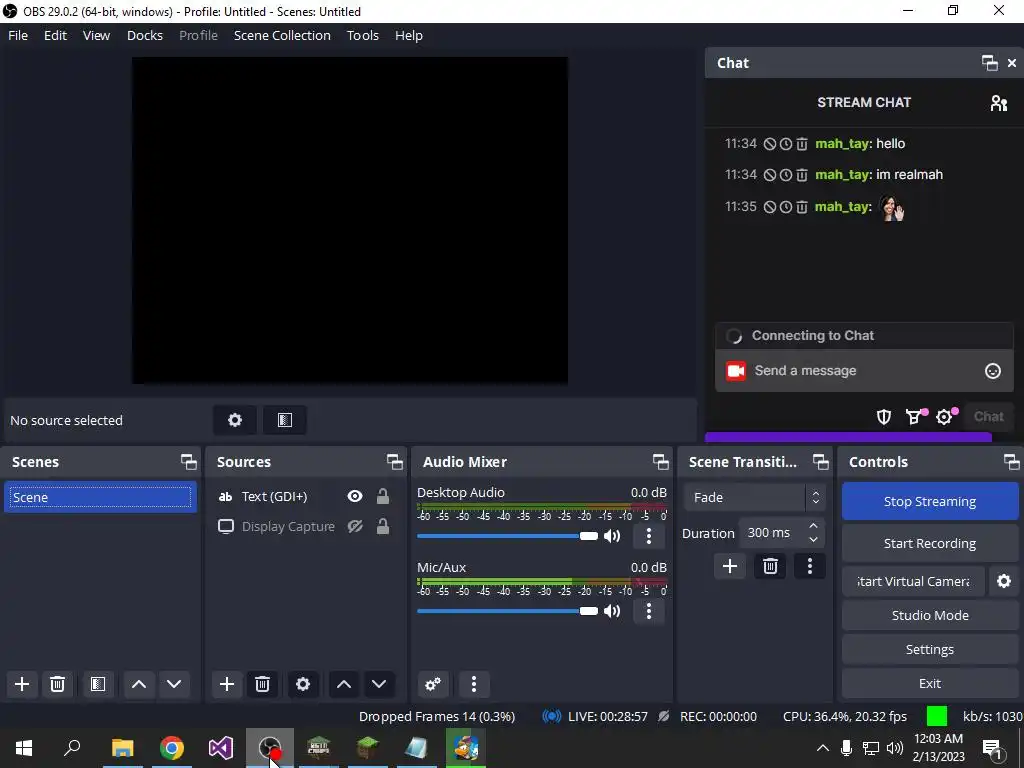Increase transition duration stepper up
The height and width of the screenshot is (768, 1024).
tap(813, 526)
